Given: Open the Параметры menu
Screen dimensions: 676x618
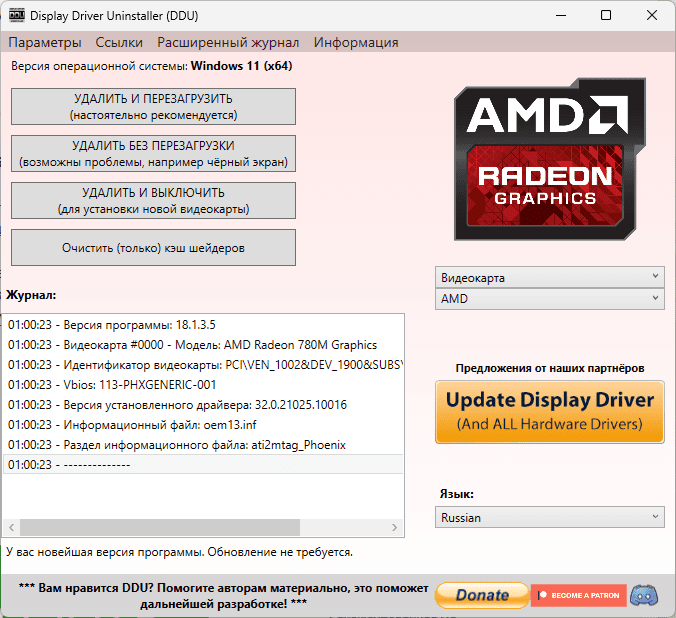Looking at the screenshot, I should [x=45, y=42].
